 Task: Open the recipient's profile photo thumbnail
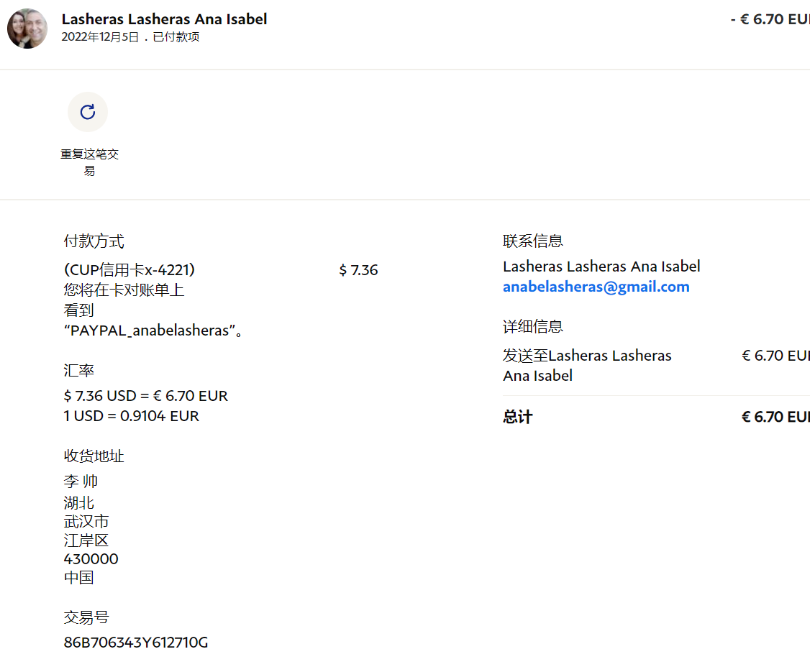[x=27, y=28]
